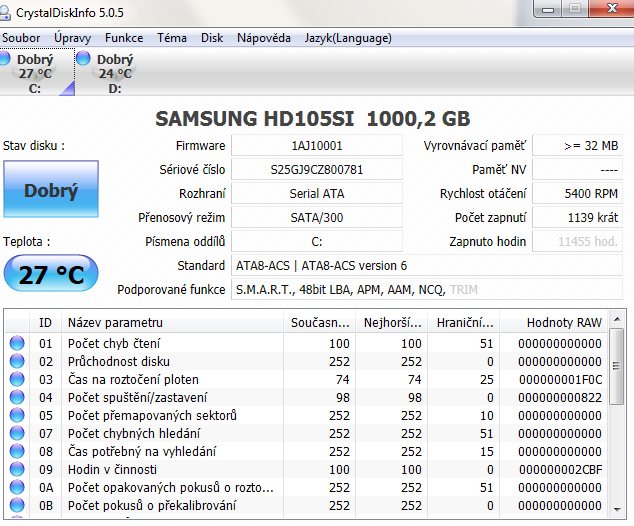Click the 1139 krát power-on count field

(x=577, y=218)
